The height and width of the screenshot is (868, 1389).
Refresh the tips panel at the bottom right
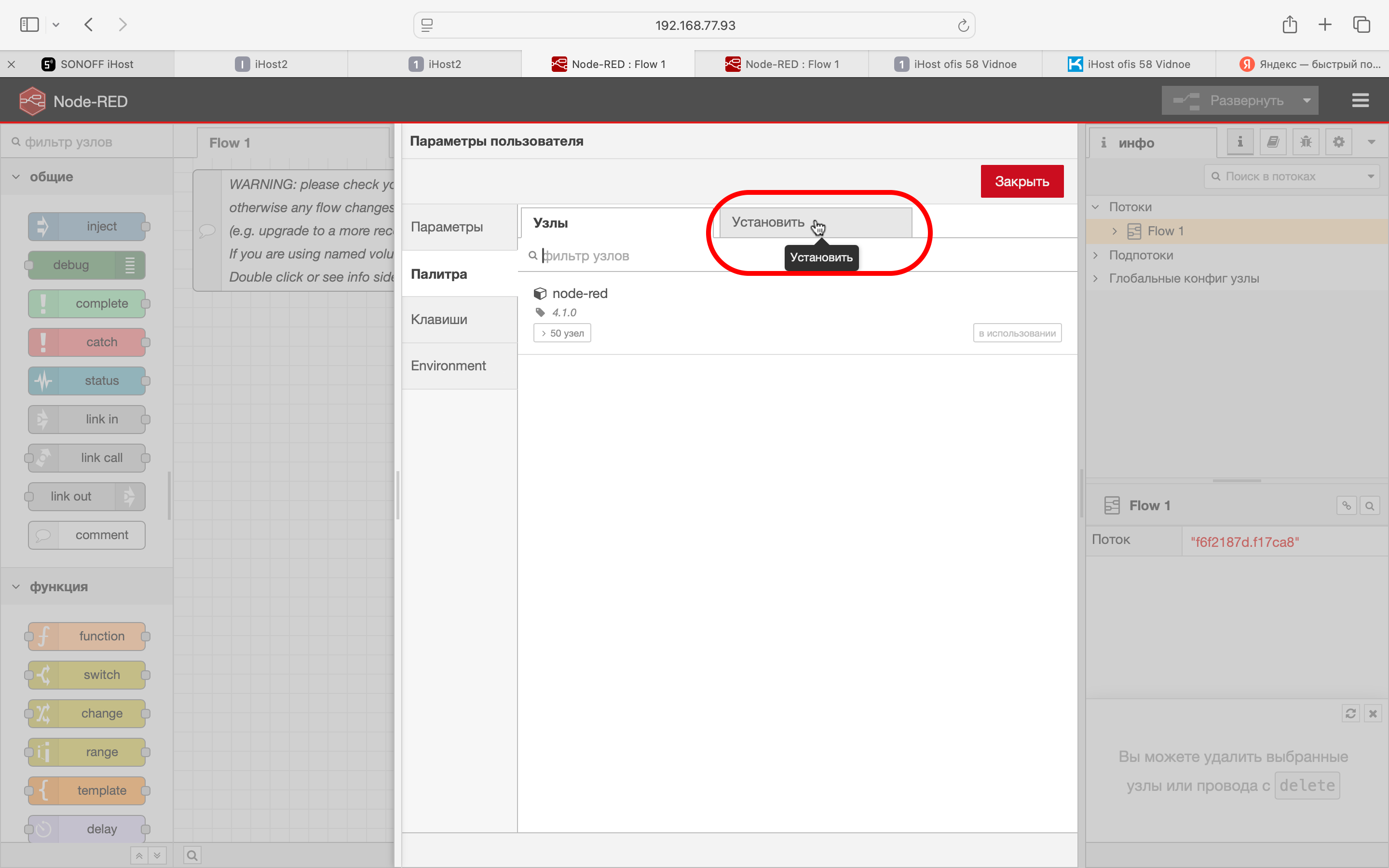[1350, 713]
